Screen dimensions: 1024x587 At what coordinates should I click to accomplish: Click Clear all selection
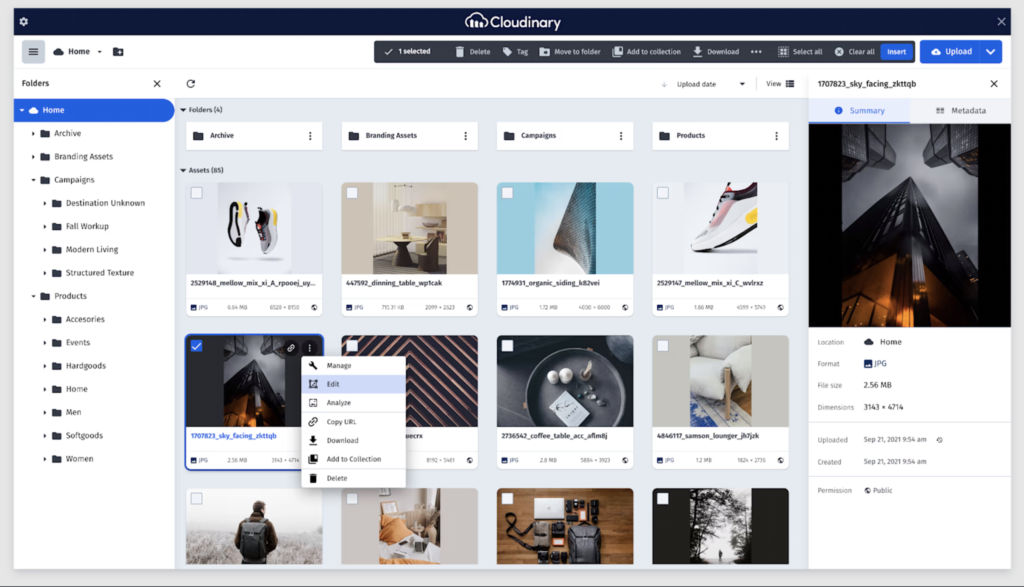coord(854,52)
